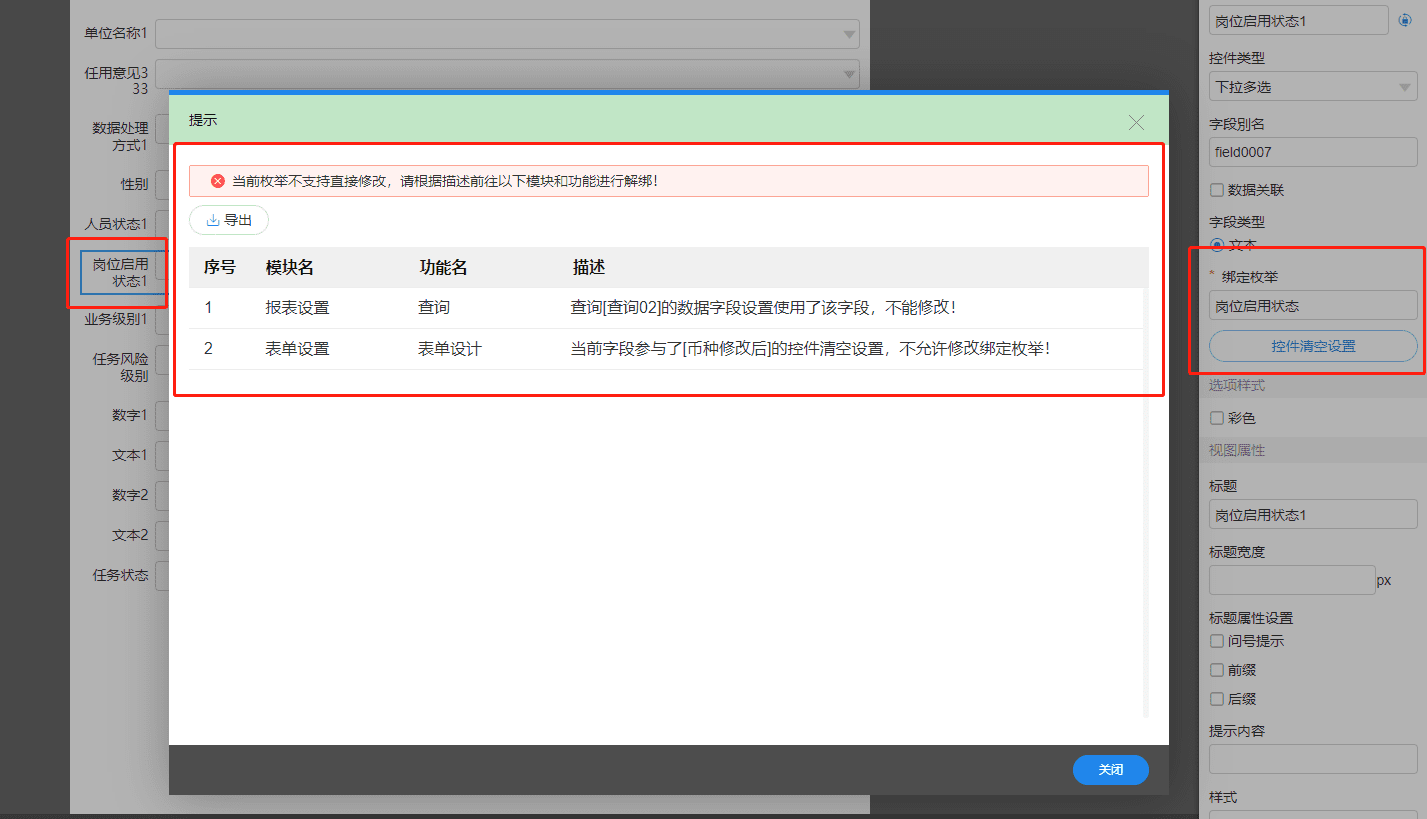
Task: Select the 表单设计 function cell
Action: (450, 349)
